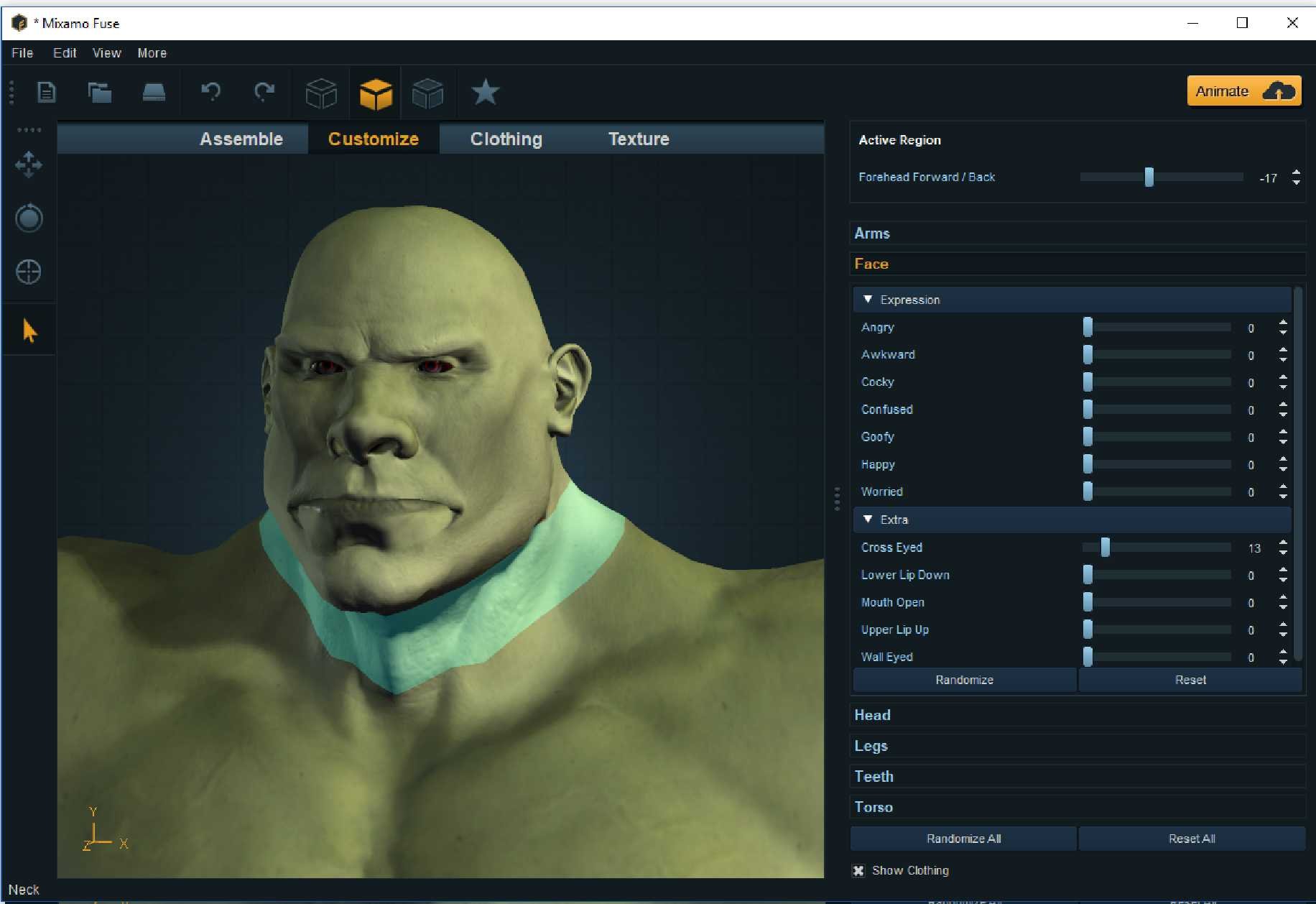Click the Reset All button
This screenshot has width=1316, height=904.
(x=1192, y=839)
